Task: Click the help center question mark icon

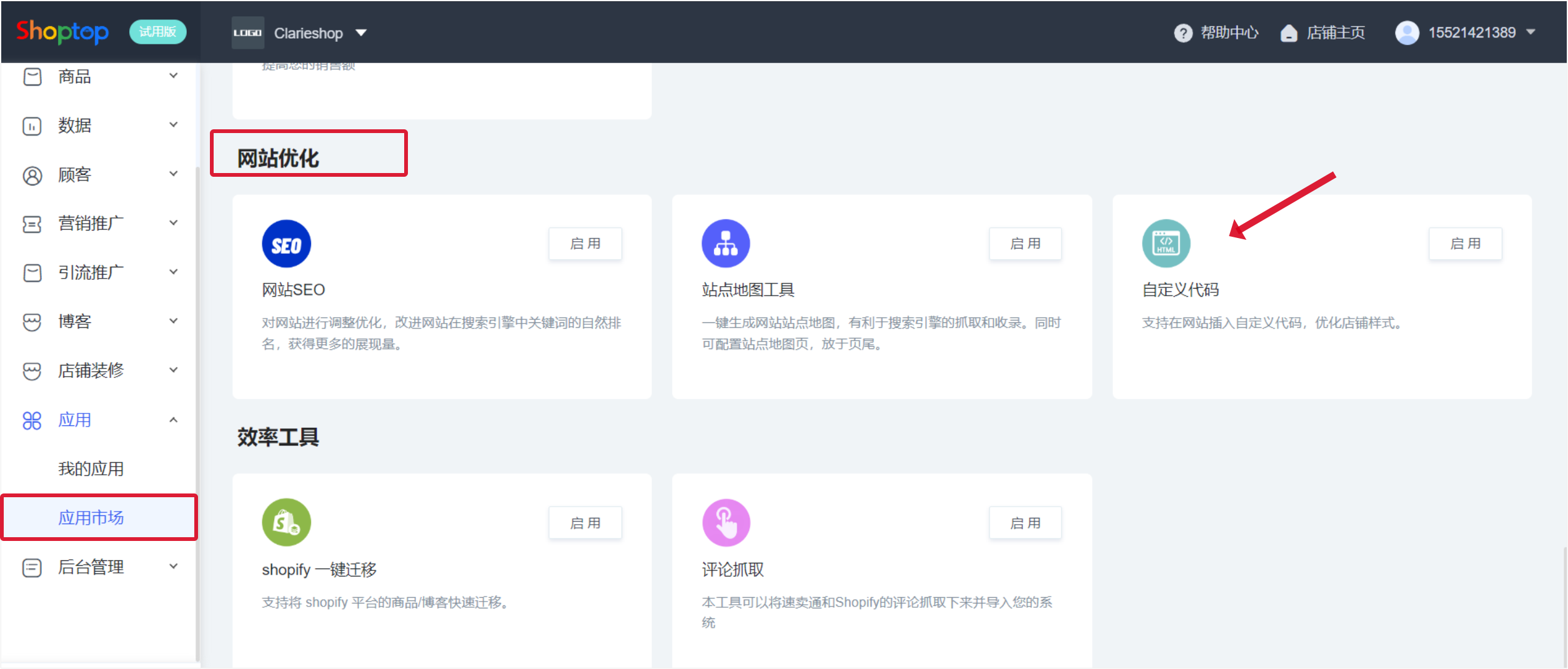Action: point(1183,32)
